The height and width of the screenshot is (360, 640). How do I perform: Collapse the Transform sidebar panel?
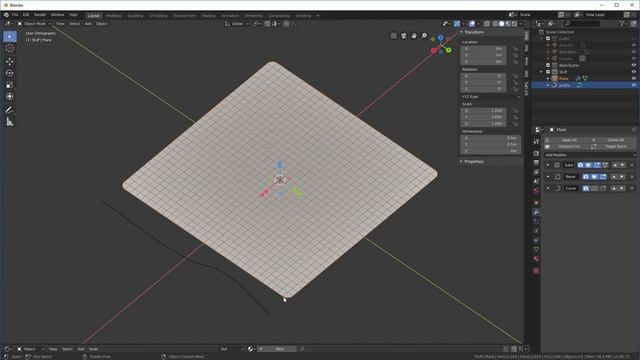click(461, 32)
